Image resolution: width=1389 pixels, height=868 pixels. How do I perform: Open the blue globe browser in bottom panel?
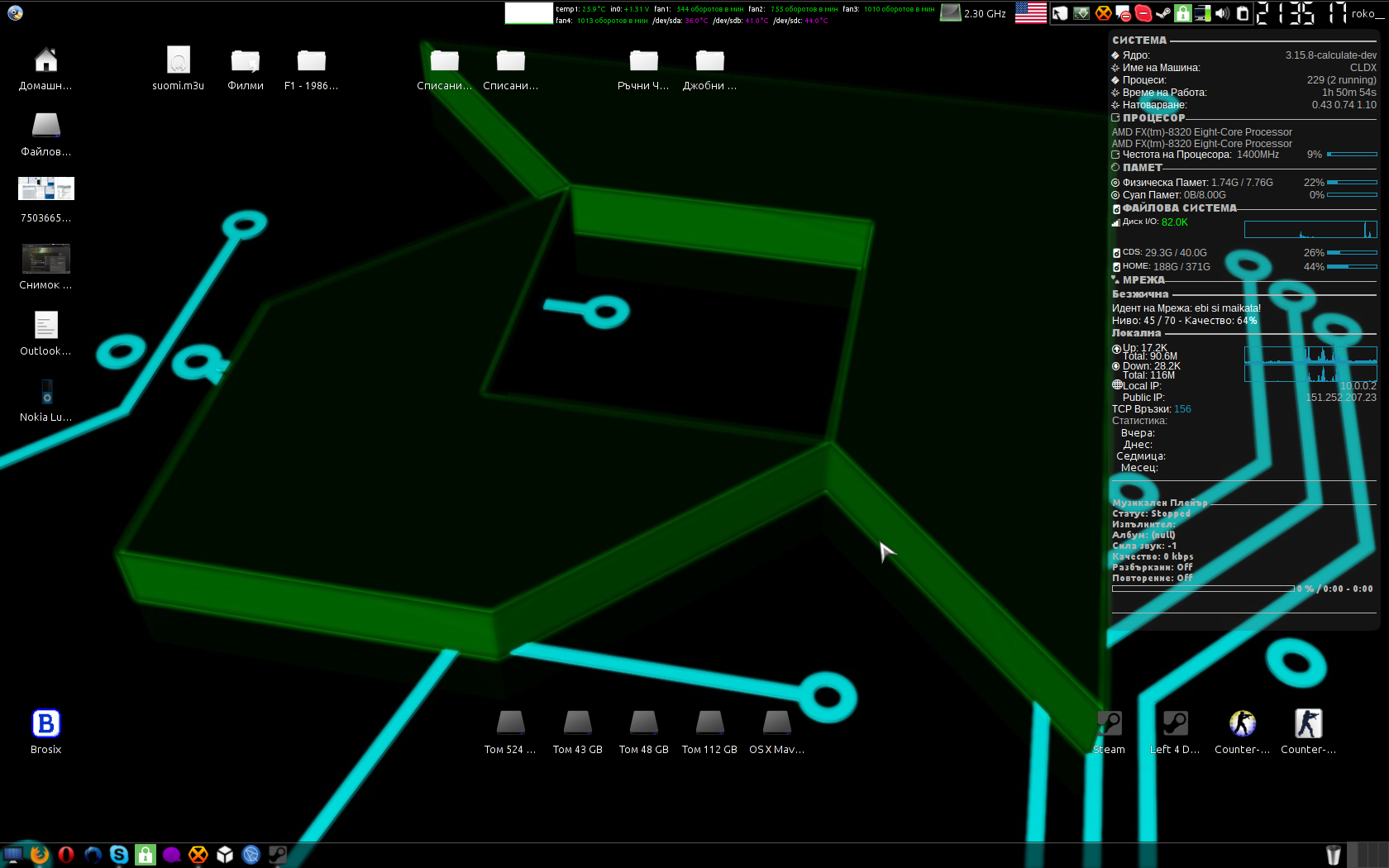coord(251,855)
